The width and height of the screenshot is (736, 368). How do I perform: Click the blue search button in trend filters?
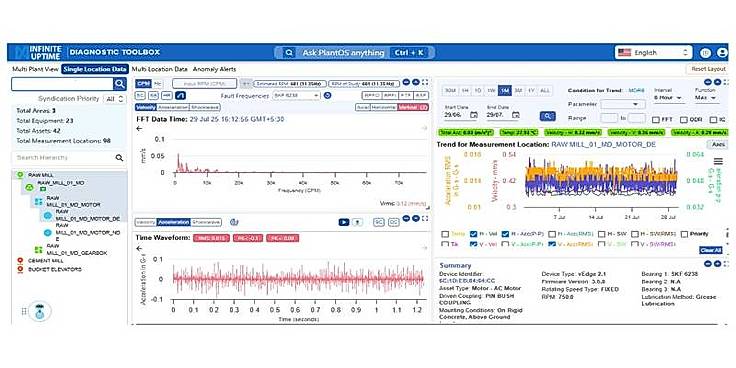[x=547, y=115]
